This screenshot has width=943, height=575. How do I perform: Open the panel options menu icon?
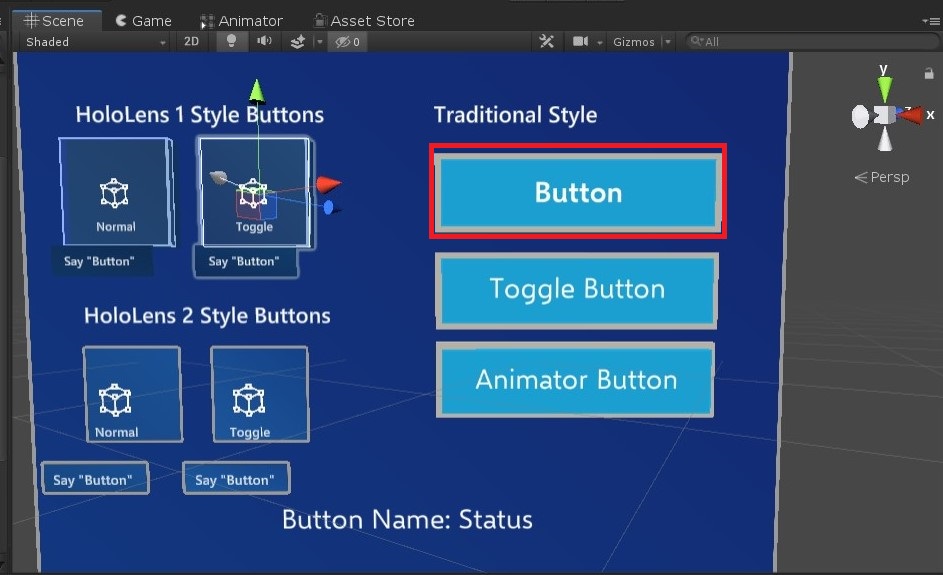coord(930,21)
